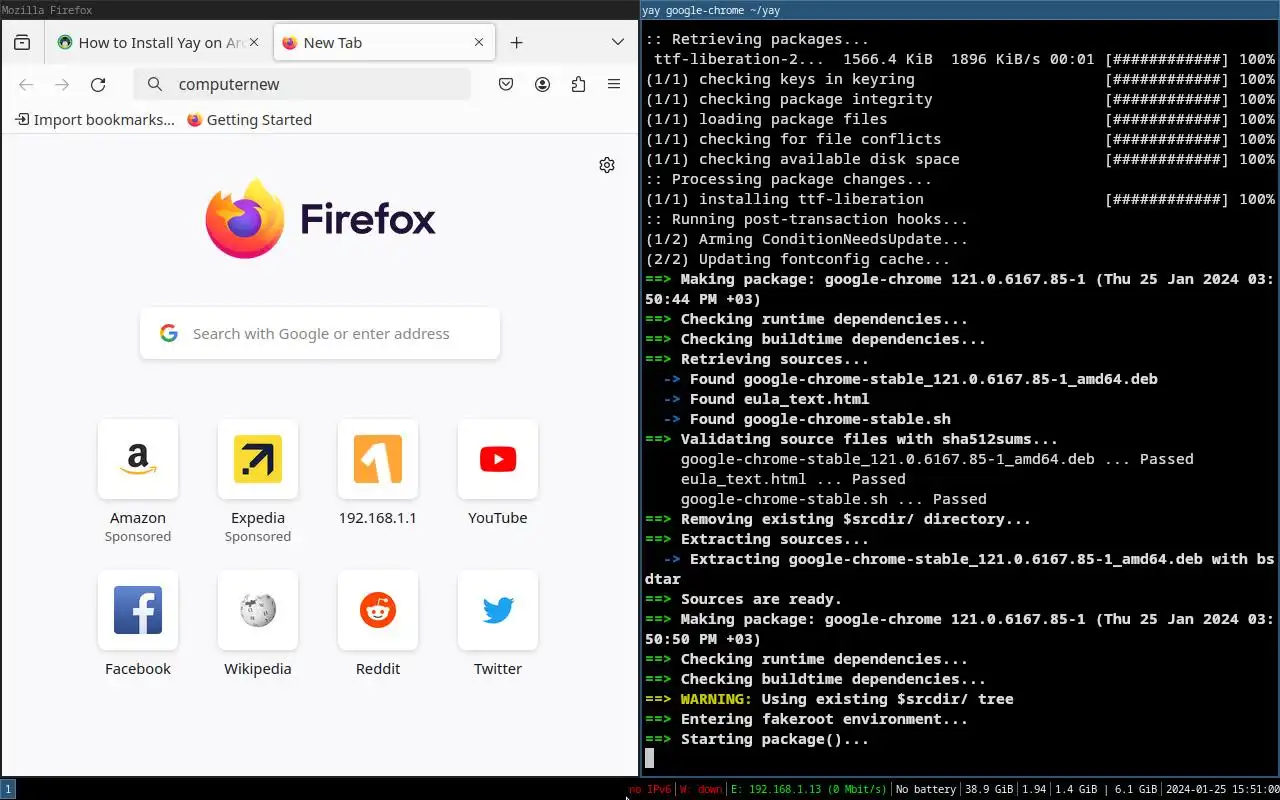Click the Google G icon in search box
1280x800 pixels.
pos(169,333)
